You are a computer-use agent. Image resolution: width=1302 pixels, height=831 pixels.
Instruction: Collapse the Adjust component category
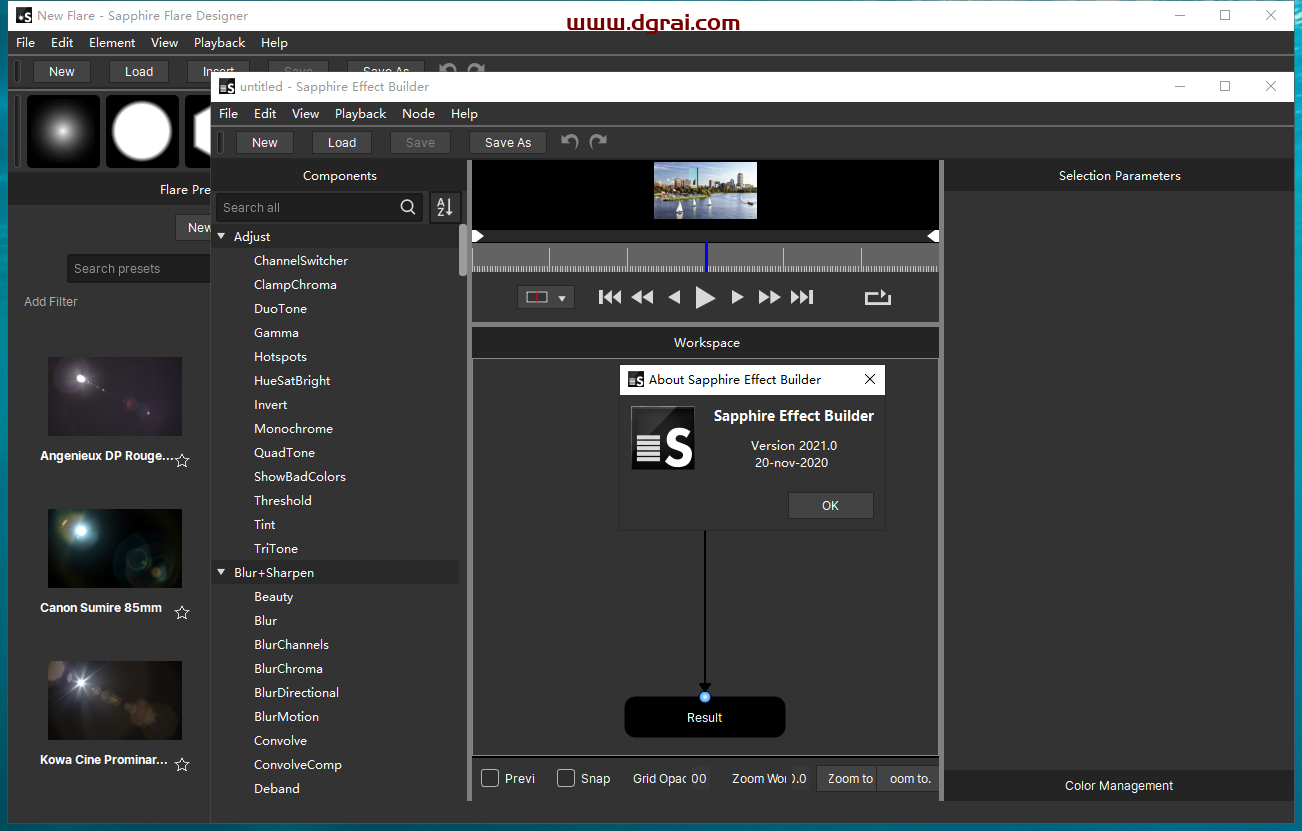point(222,237)
